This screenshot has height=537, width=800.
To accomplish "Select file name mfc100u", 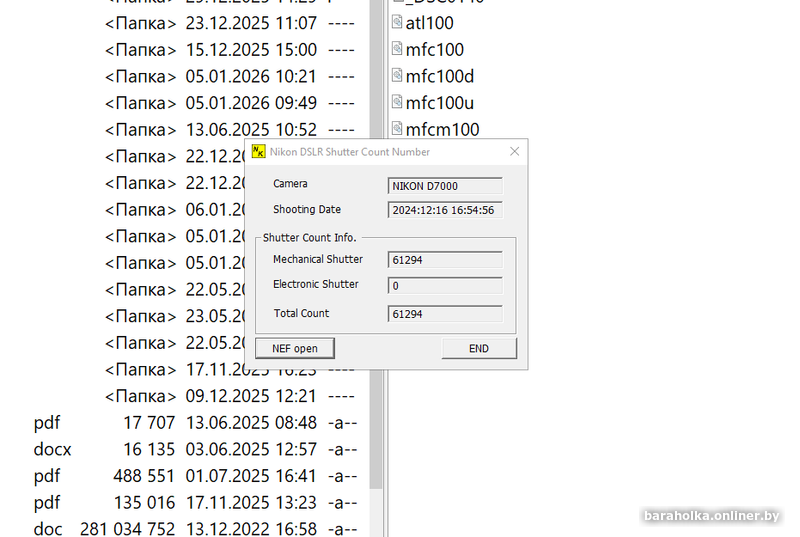I will (440, 103).
